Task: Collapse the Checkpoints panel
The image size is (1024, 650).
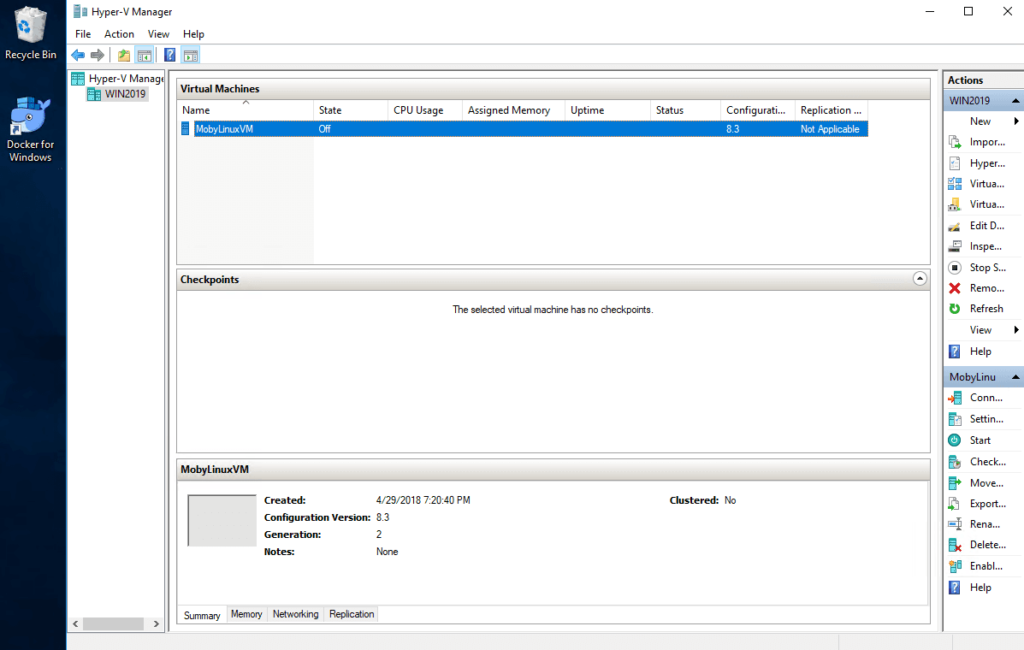Action: [919, 279]
